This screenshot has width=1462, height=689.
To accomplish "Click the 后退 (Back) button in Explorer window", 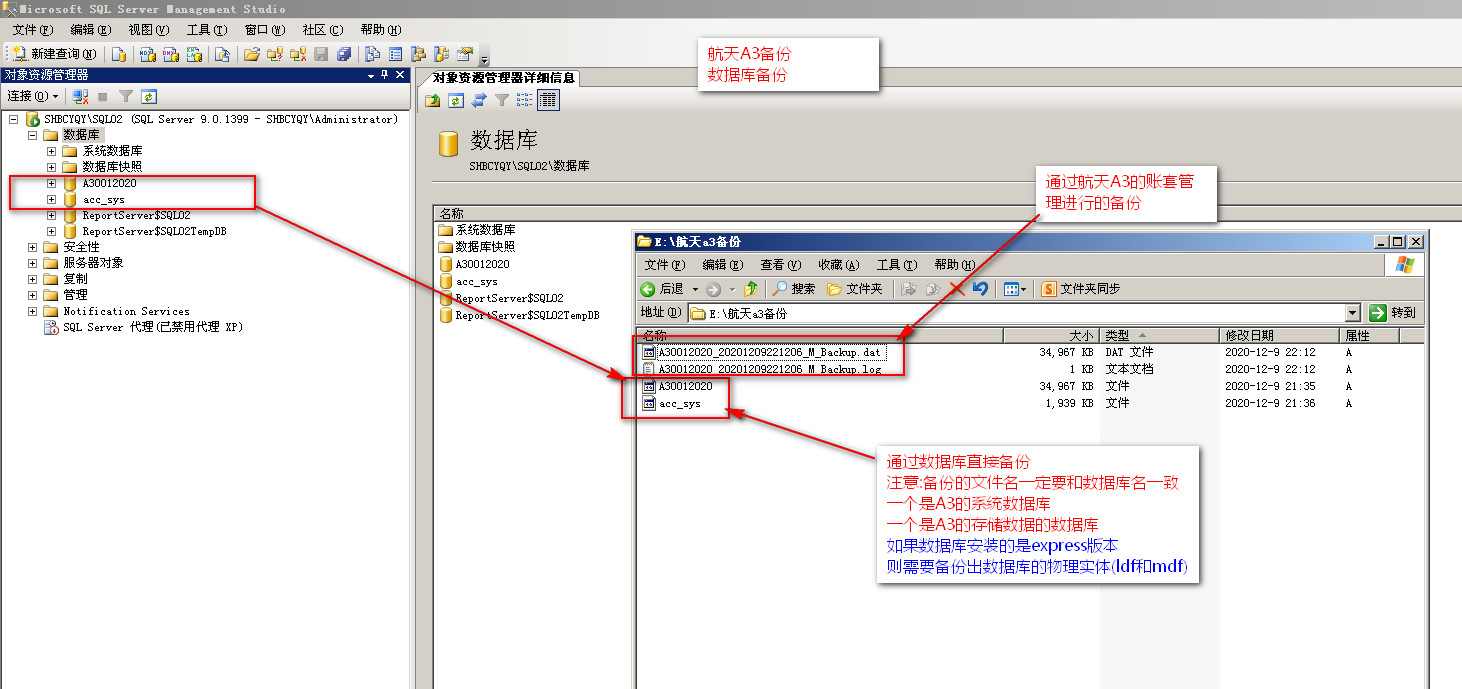I will coord(662,289).
